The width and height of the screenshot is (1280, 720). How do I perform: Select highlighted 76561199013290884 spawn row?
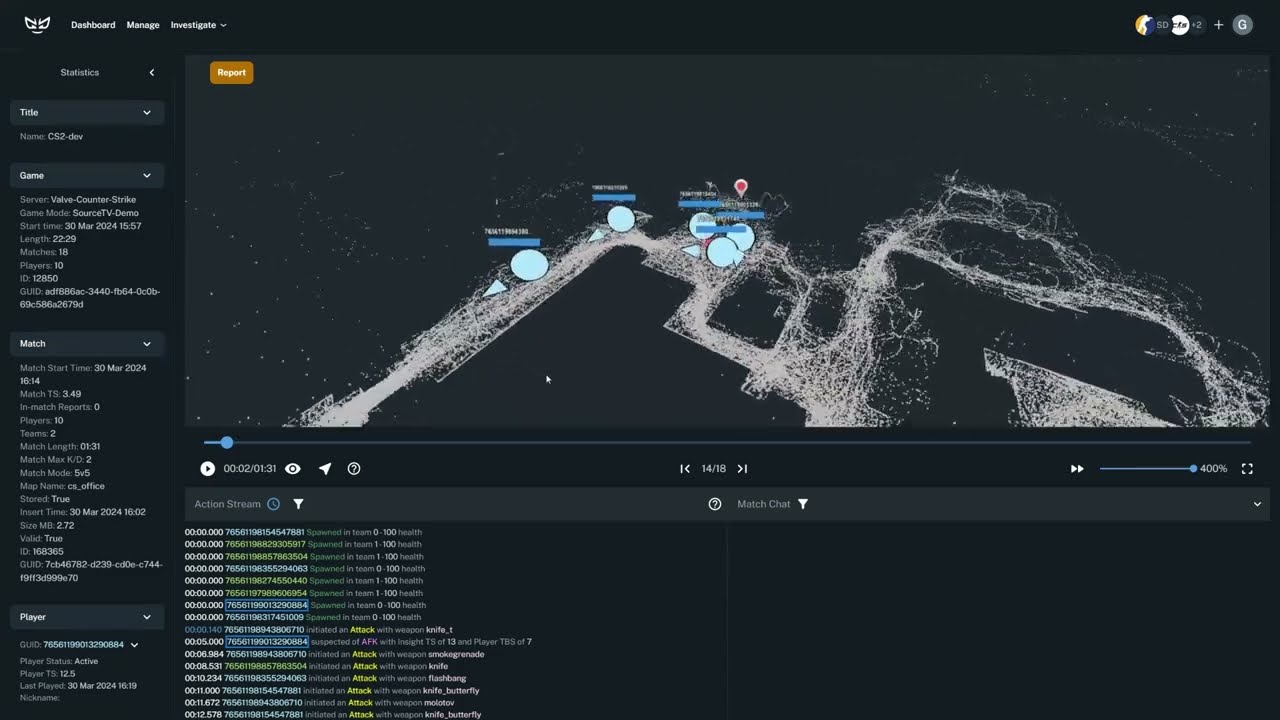coord(305,605)
